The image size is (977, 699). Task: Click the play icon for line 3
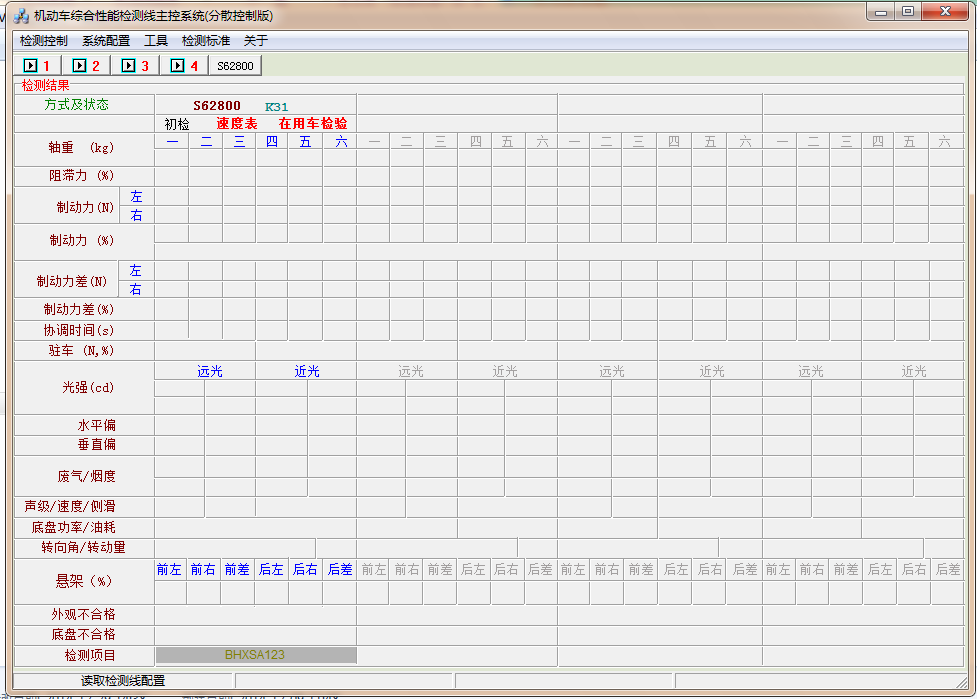pyautogui.click(x=128, y=66)
